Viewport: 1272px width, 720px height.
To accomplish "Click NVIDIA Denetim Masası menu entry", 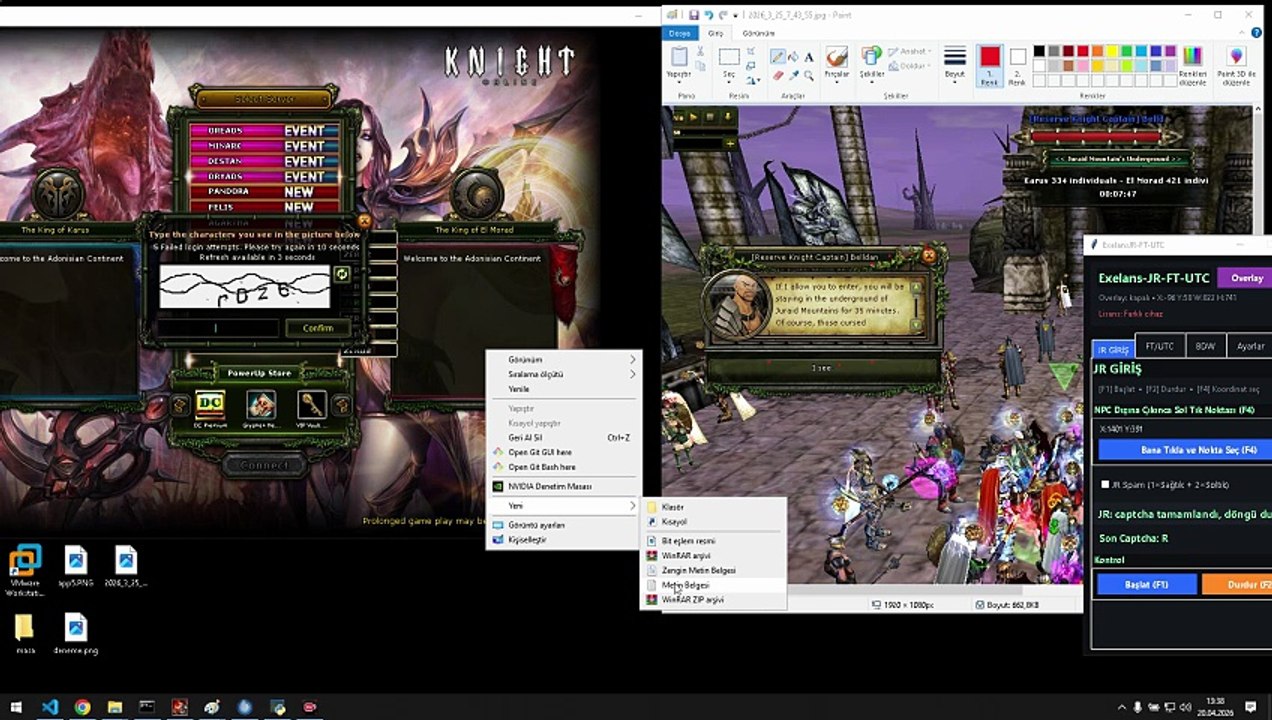I will 563,486.
